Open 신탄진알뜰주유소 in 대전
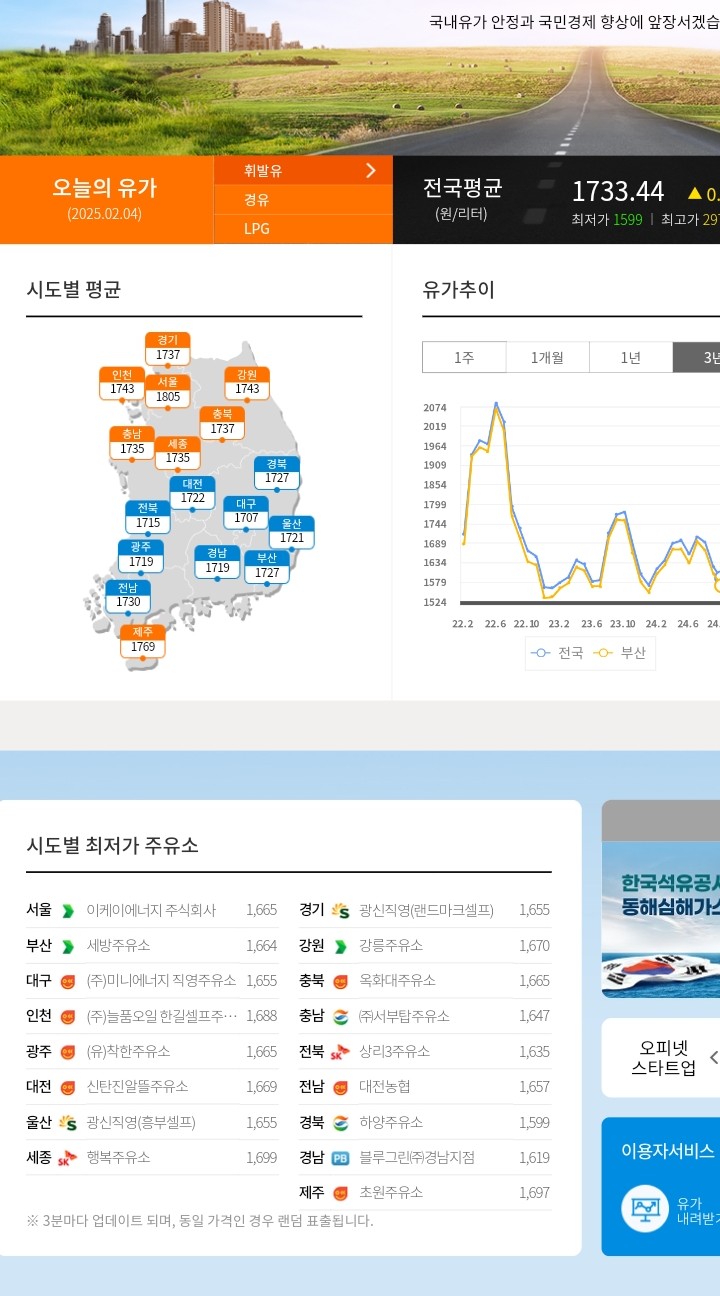This screenshot has width=720, height=1296. [x=138, y=1086]
